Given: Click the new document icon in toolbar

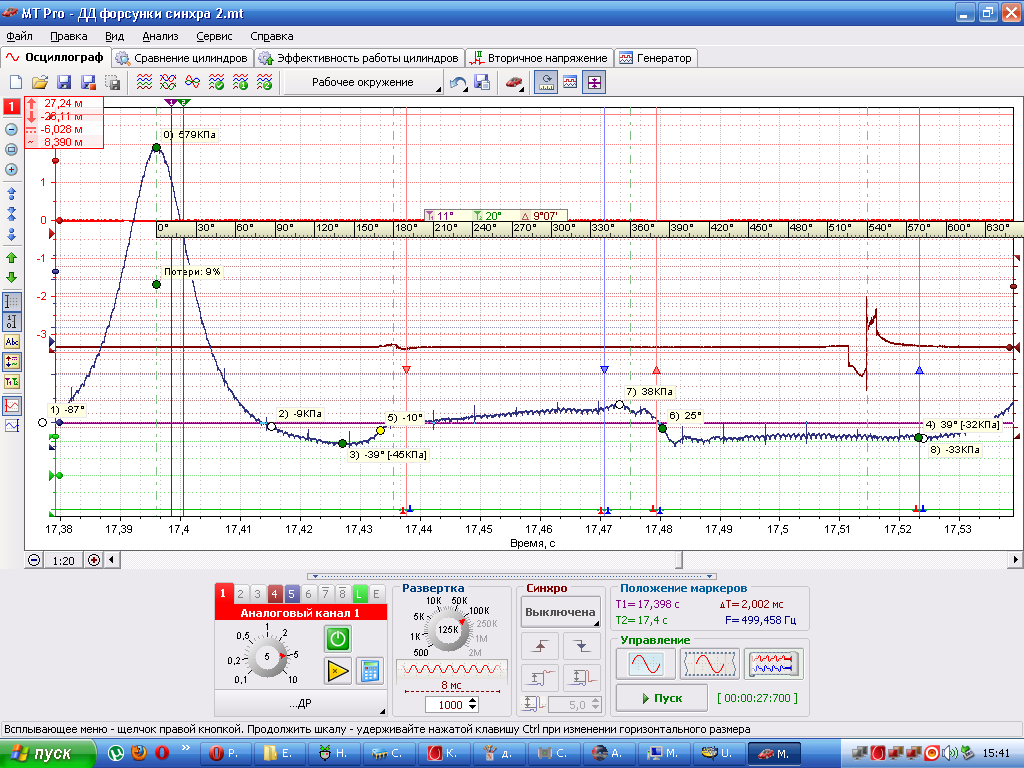Looking at the screenshot, I should [16, 82].
